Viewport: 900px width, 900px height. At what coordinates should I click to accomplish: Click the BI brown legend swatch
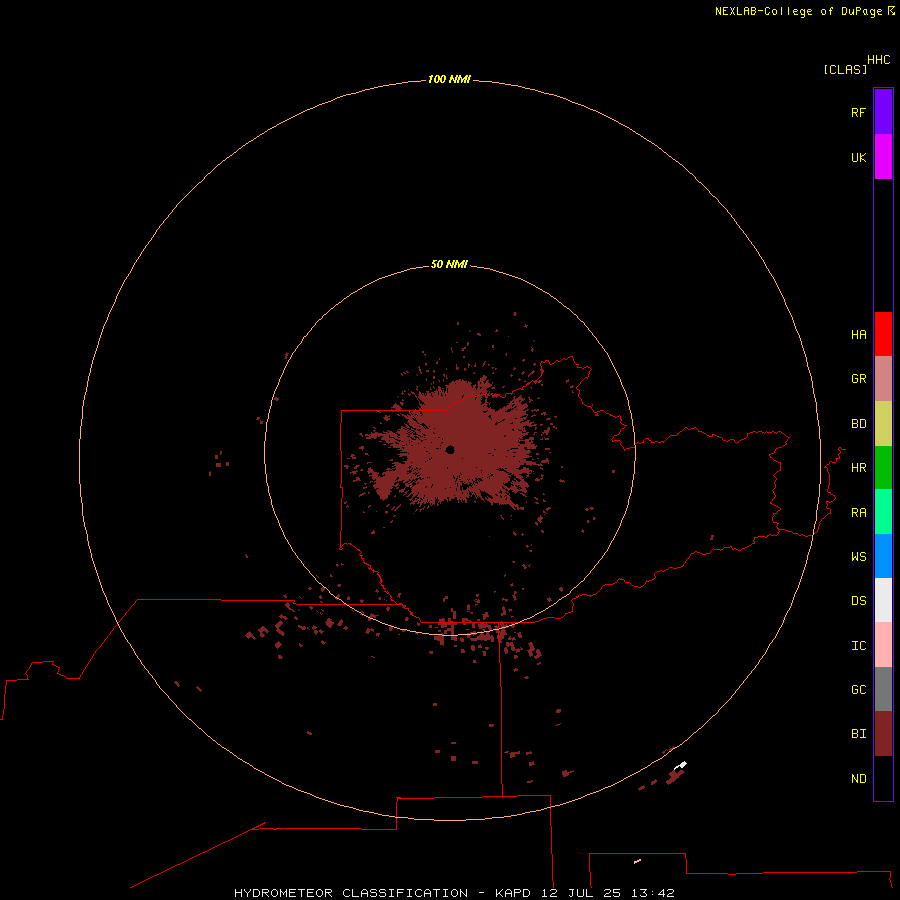click(883, 734)
